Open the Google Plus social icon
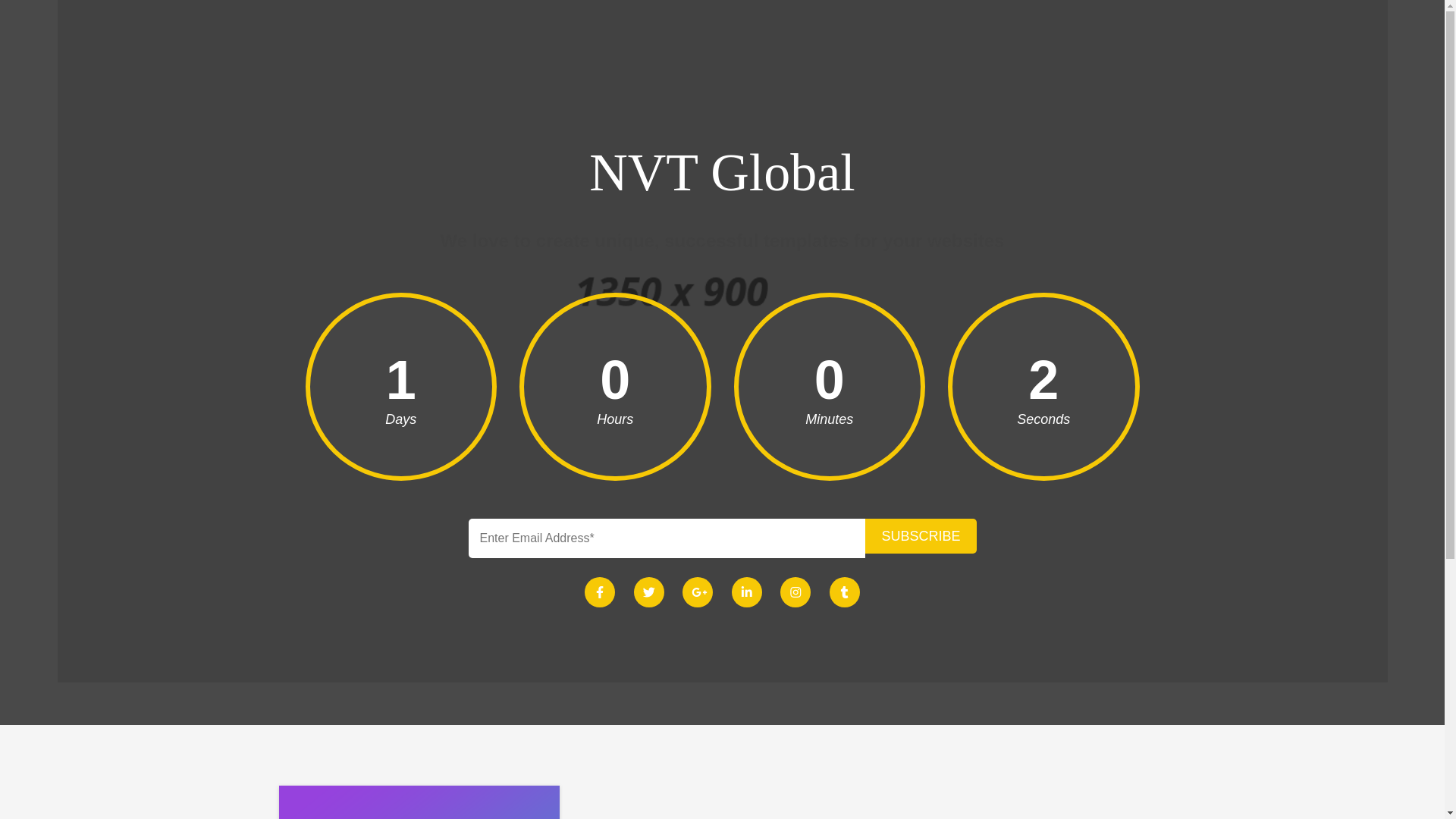The width and height of the screenshot is (1456, 819). (x=697, y=592)
